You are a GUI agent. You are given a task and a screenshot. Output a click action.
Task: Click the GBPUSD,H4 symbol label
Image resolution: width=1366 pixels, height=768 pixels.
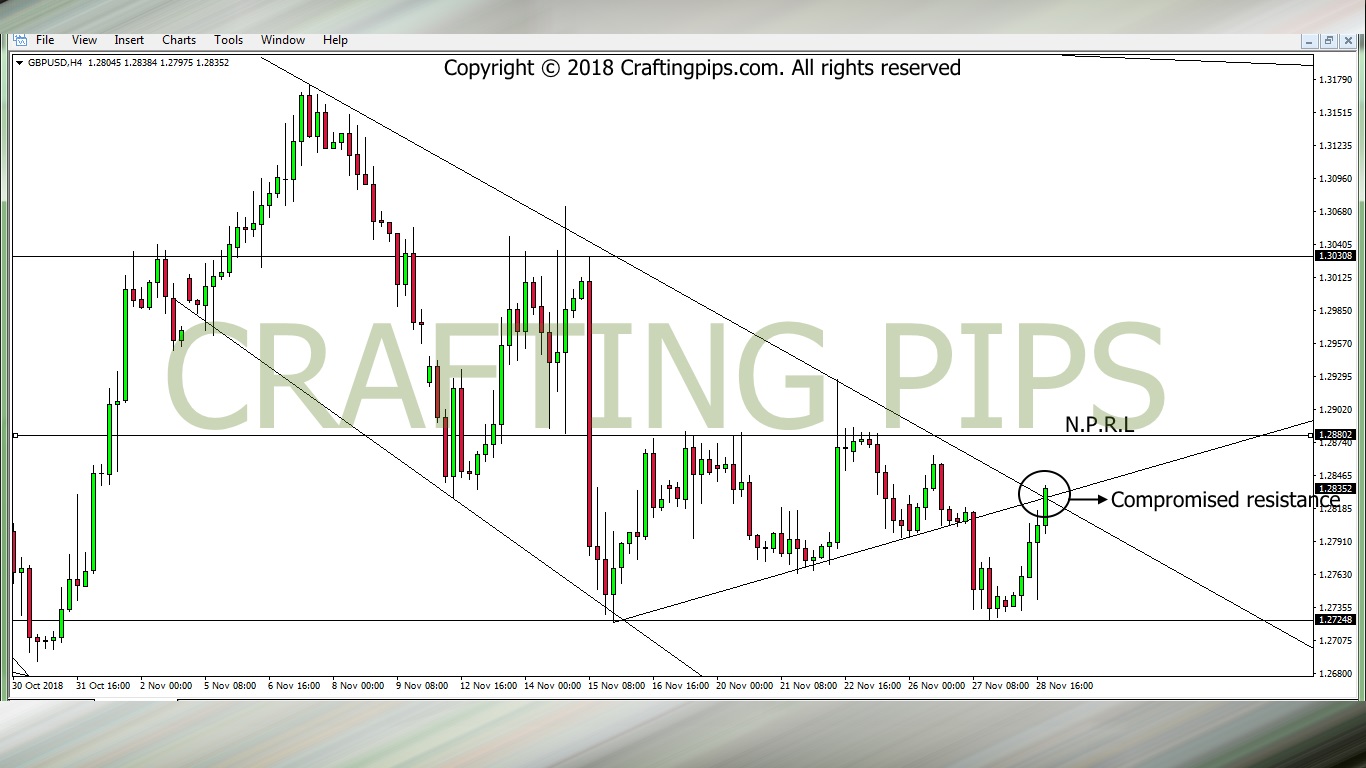(x=55, y=63)
